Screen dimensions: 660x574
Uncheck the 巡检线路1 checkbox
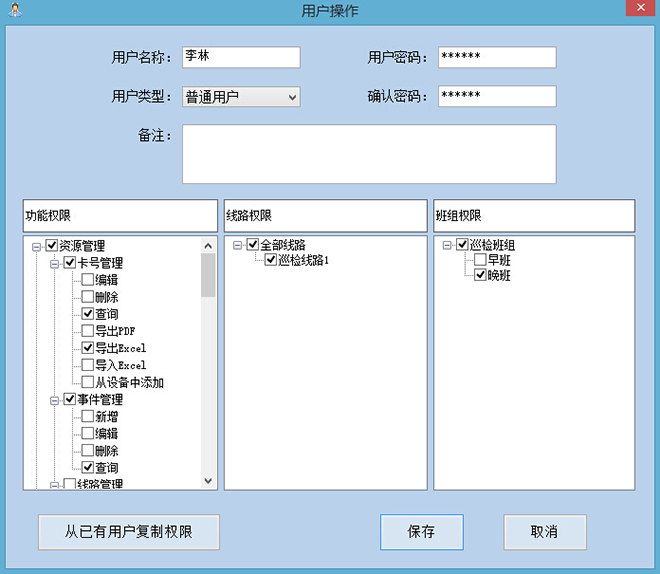[x=271, y=261]
